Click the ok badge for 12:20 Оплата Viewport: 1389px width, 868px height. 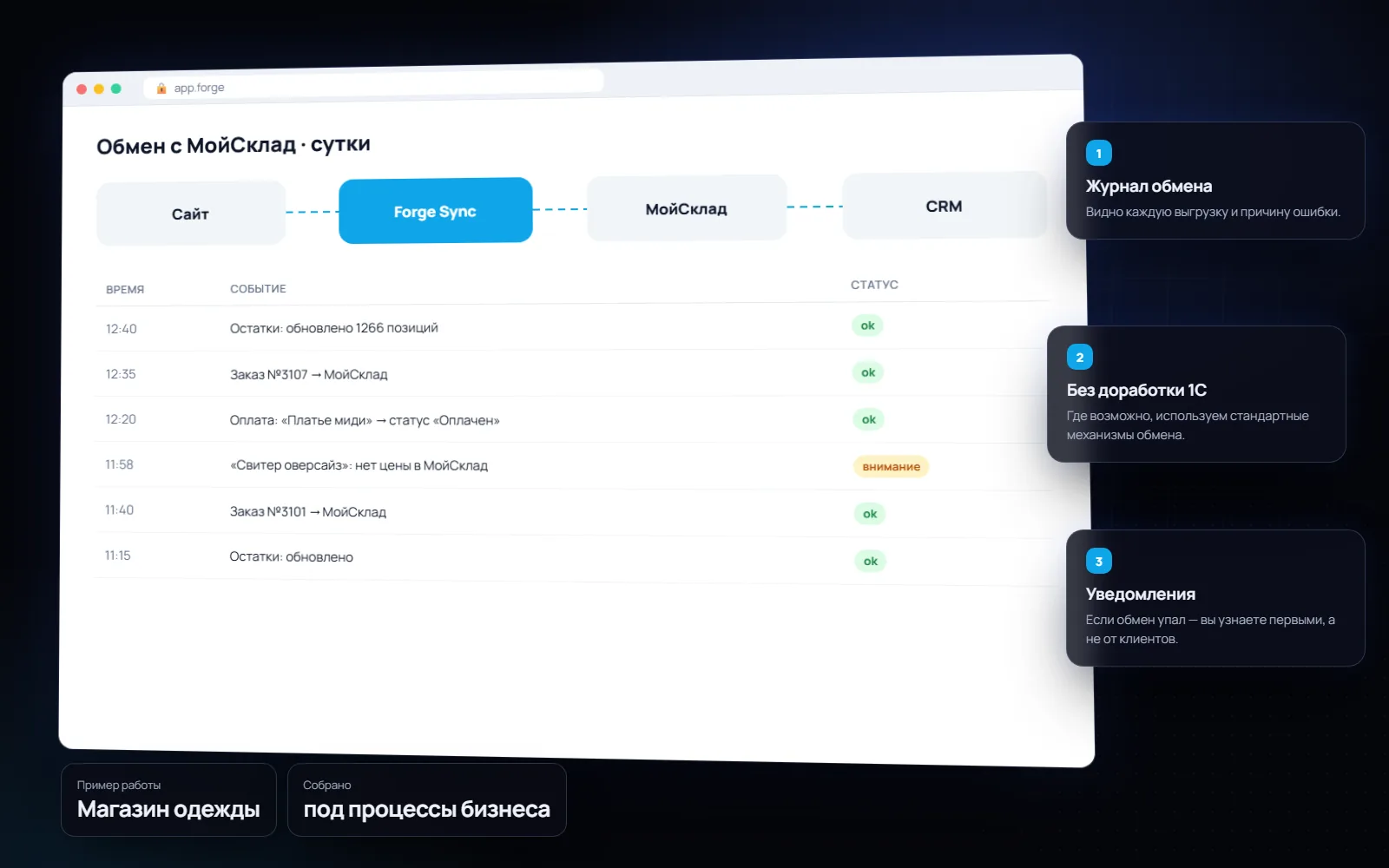(x=869, y=419)
